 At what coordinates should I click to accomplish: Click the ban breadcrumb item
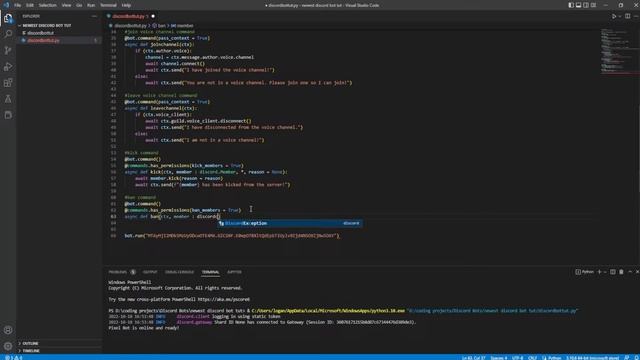click(x=160, y=26)
